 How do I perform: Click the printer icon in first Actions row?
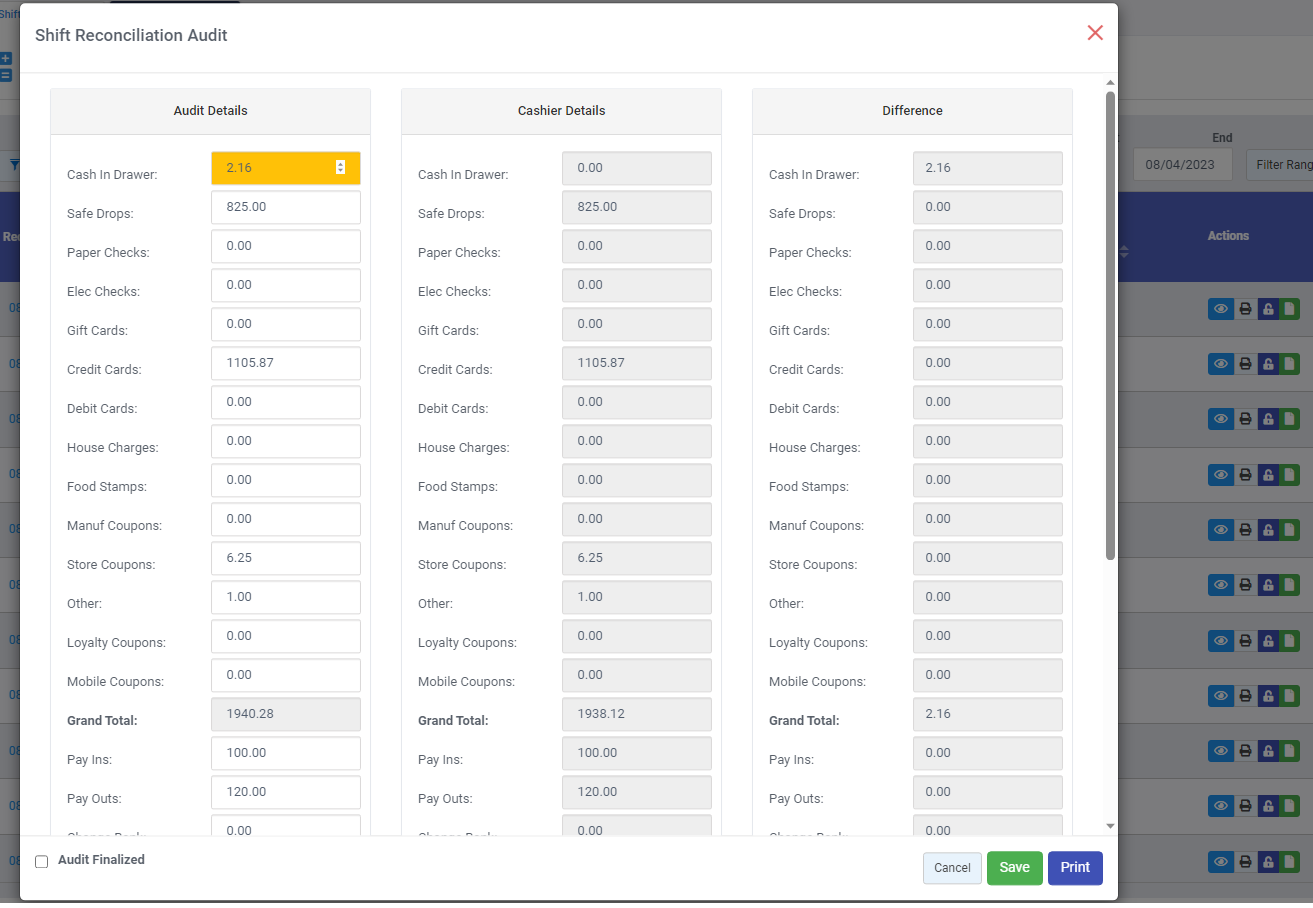point(1245,309)
